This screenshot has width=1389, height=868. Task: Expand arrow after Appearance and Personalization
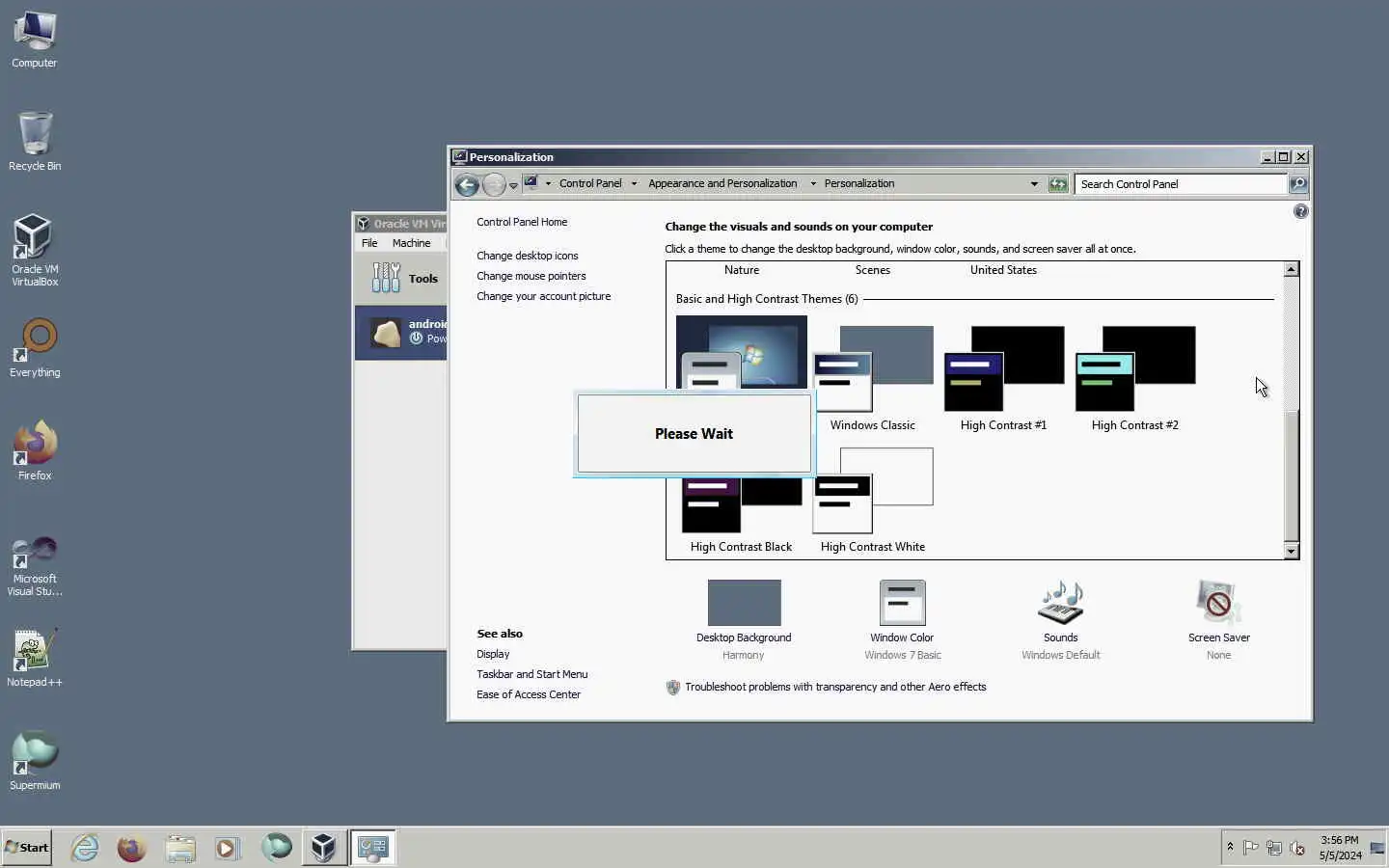click(x=813, y=183)
